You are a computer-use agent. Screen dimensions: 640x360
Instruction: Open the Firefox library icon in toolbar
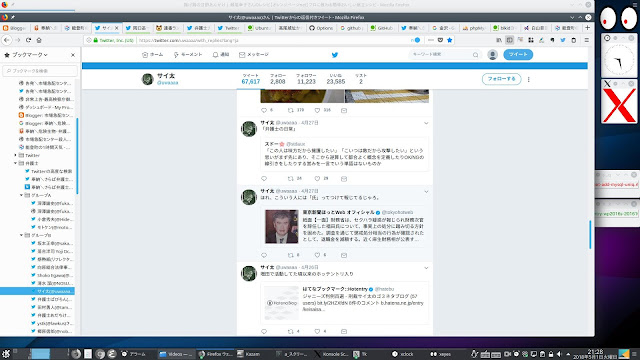(499, 40)
